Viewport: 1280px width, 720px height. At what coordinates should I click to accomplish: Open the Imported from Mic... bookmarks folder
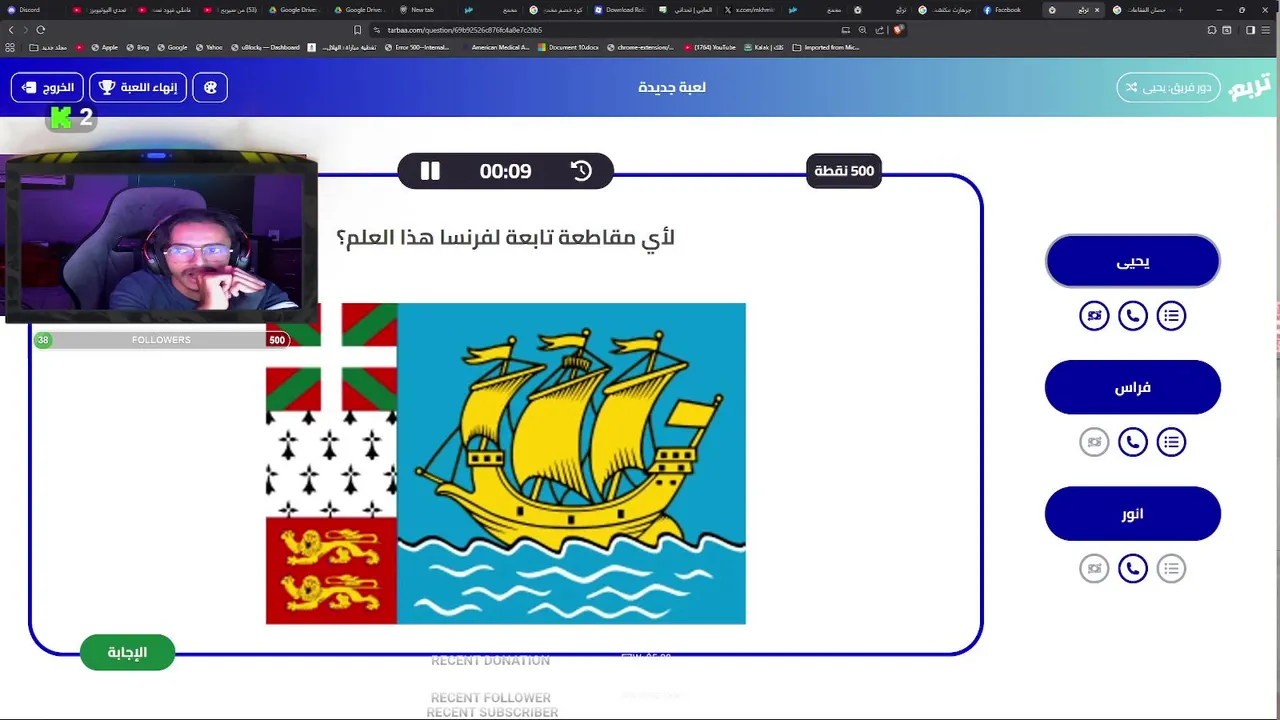coord(825,47)
